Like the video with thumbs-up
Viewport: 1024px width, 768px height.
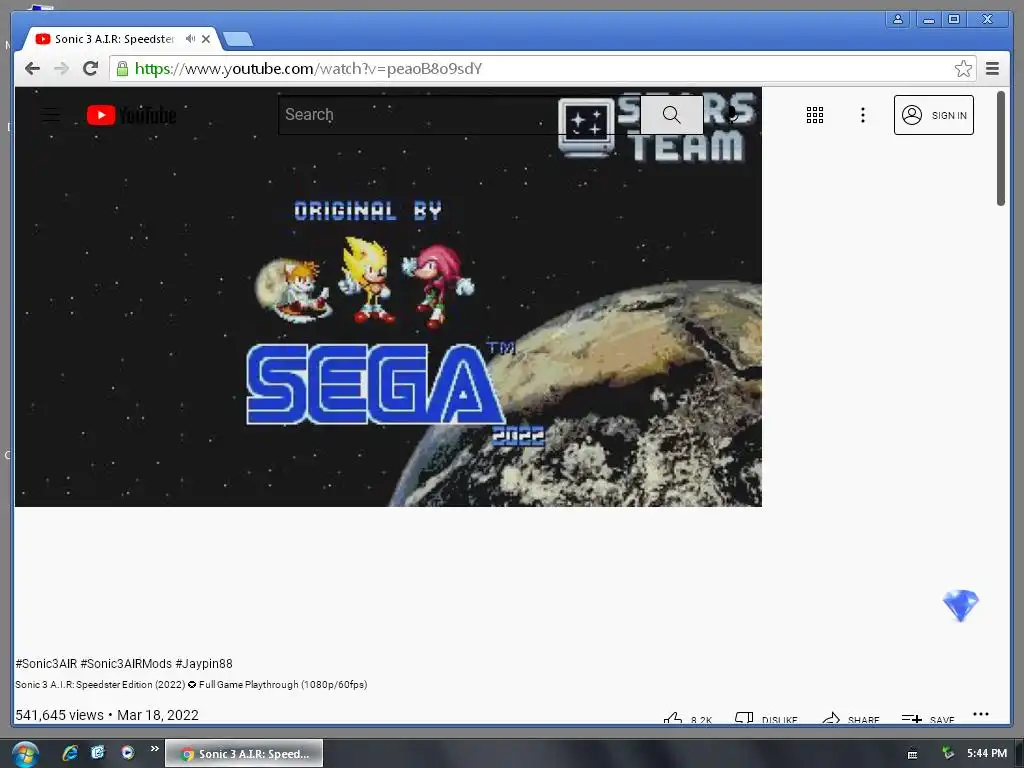[x=688, y=719]
